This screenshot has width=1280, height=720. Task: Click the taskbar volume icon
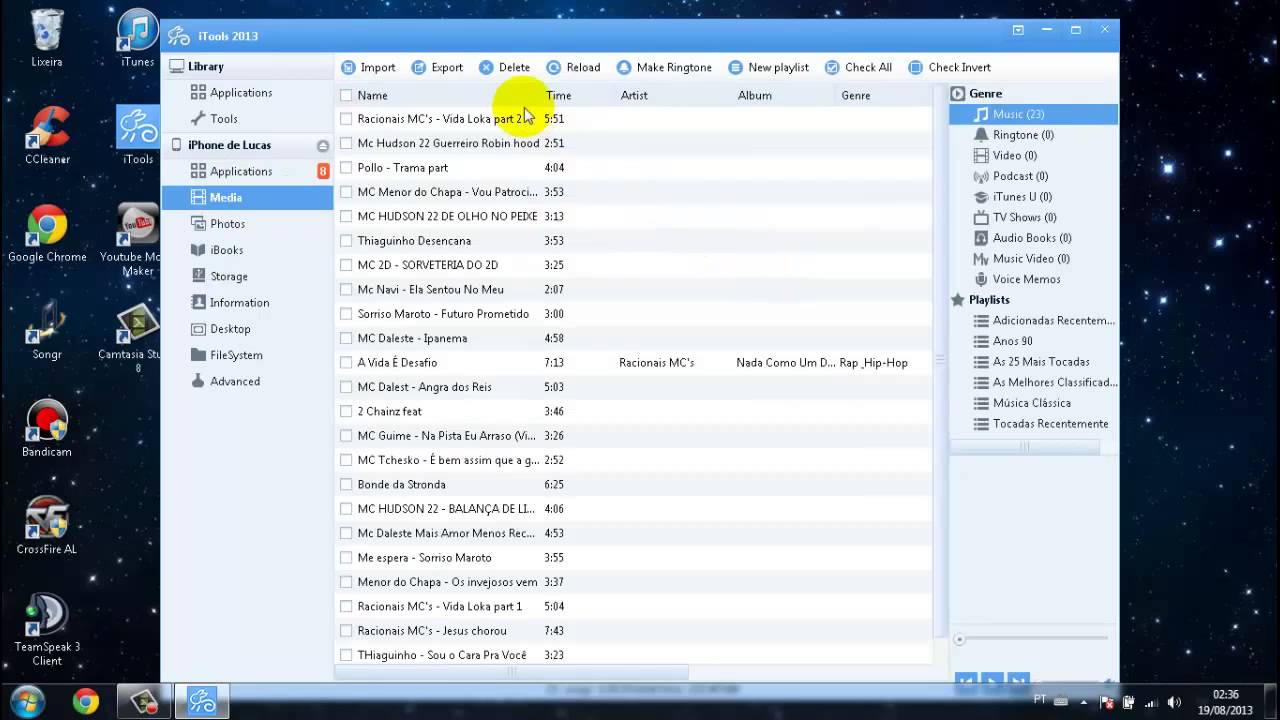tap(1174, 702)
